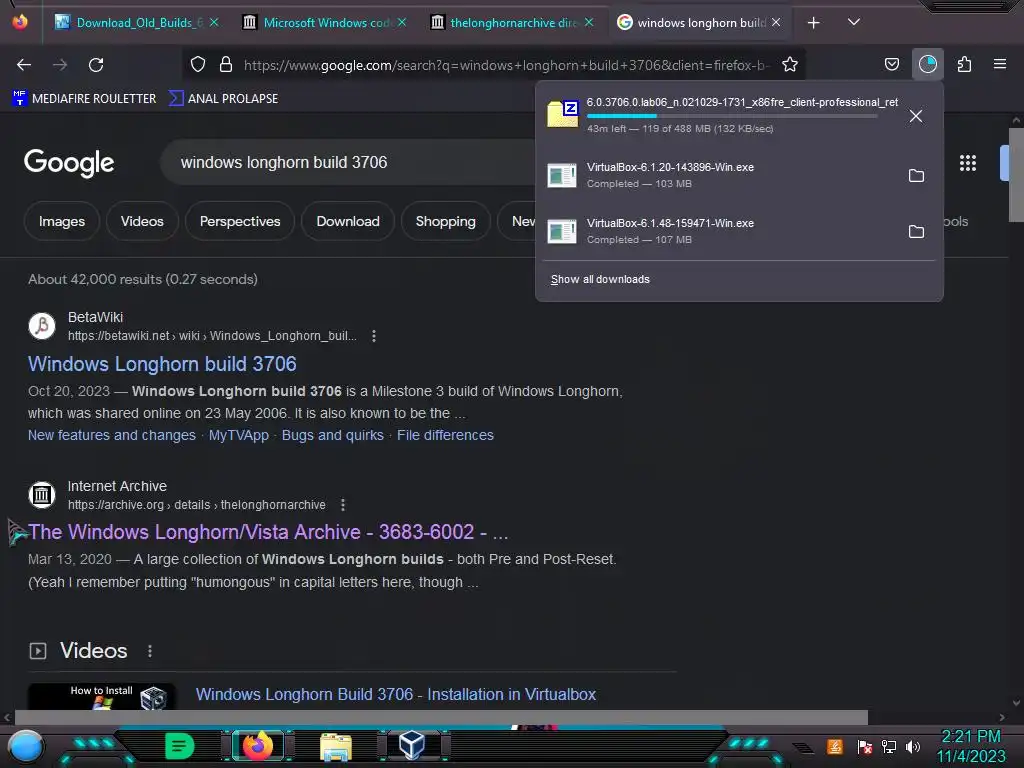1024x768 pixels.
Task: Show VirtualBox-6.1.48 file in folder
Action: click(x=916, y=232)
